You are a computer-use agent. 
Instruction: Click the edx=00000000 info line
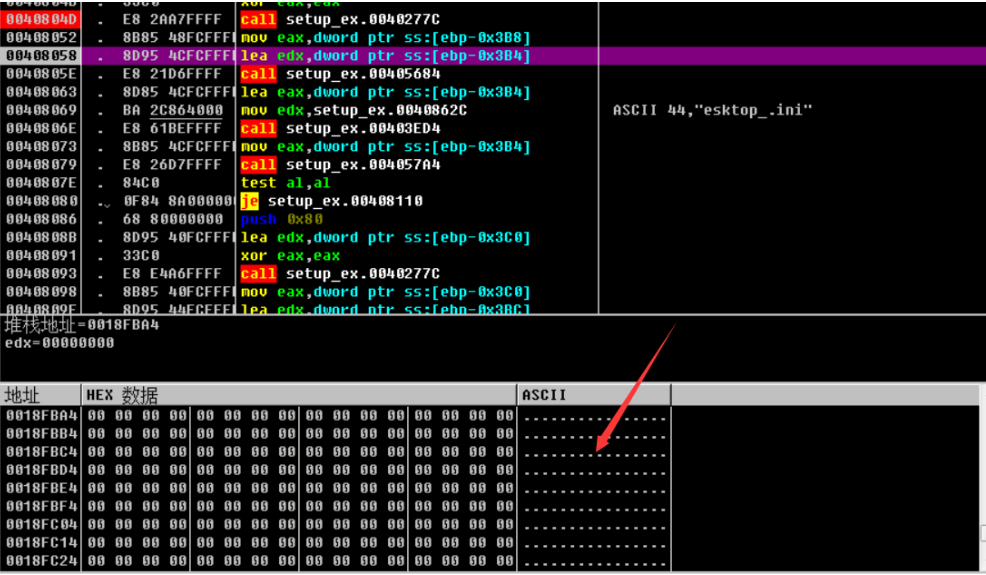click(60, 343)
